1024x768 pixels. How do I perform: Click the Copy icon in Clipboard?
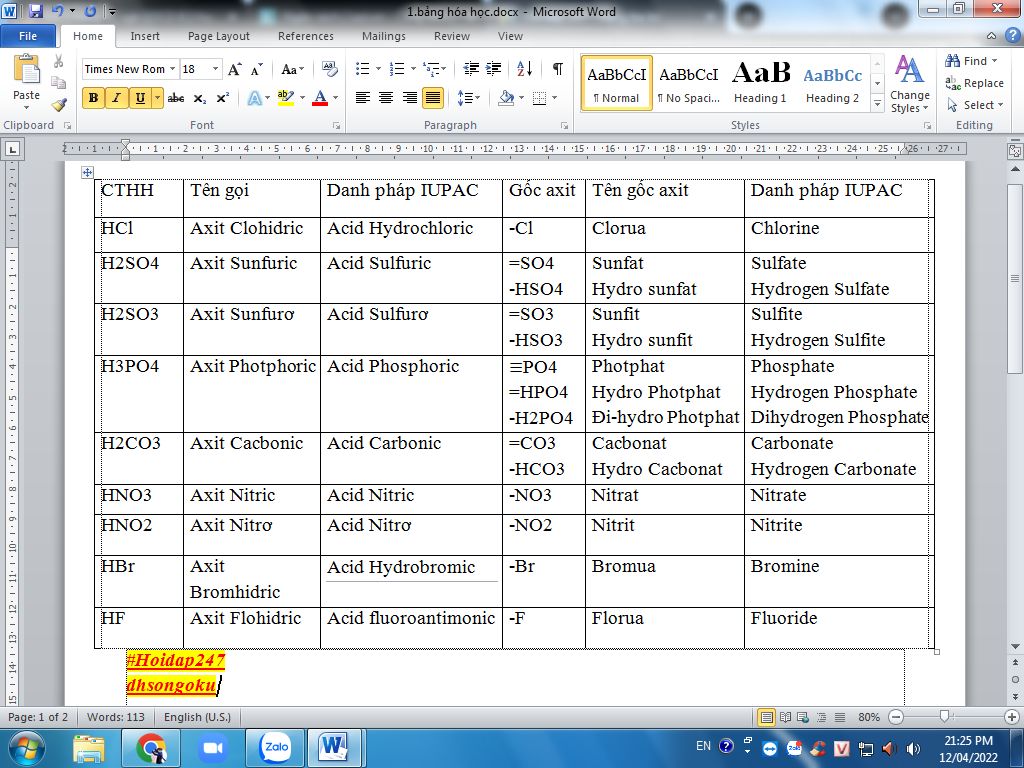(x=59, y=83)
